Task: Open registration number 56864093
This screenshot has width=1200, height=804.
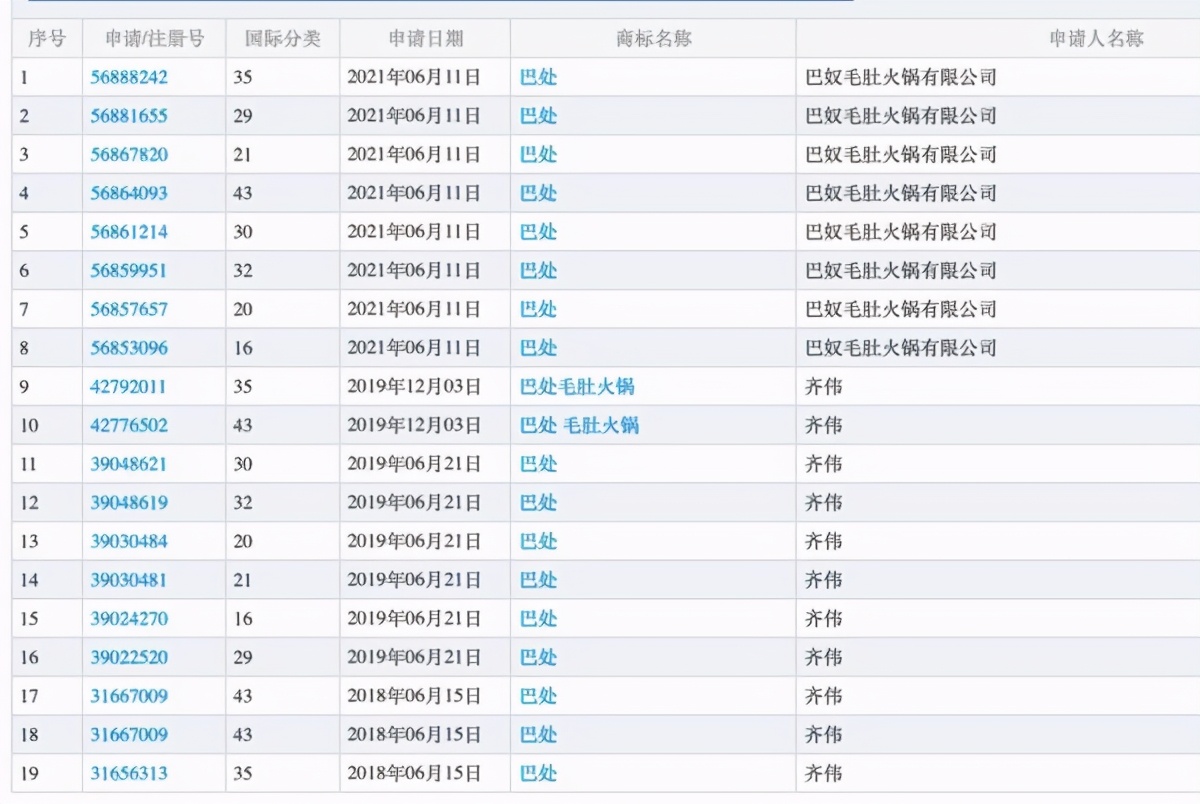Action: [129, 193]
